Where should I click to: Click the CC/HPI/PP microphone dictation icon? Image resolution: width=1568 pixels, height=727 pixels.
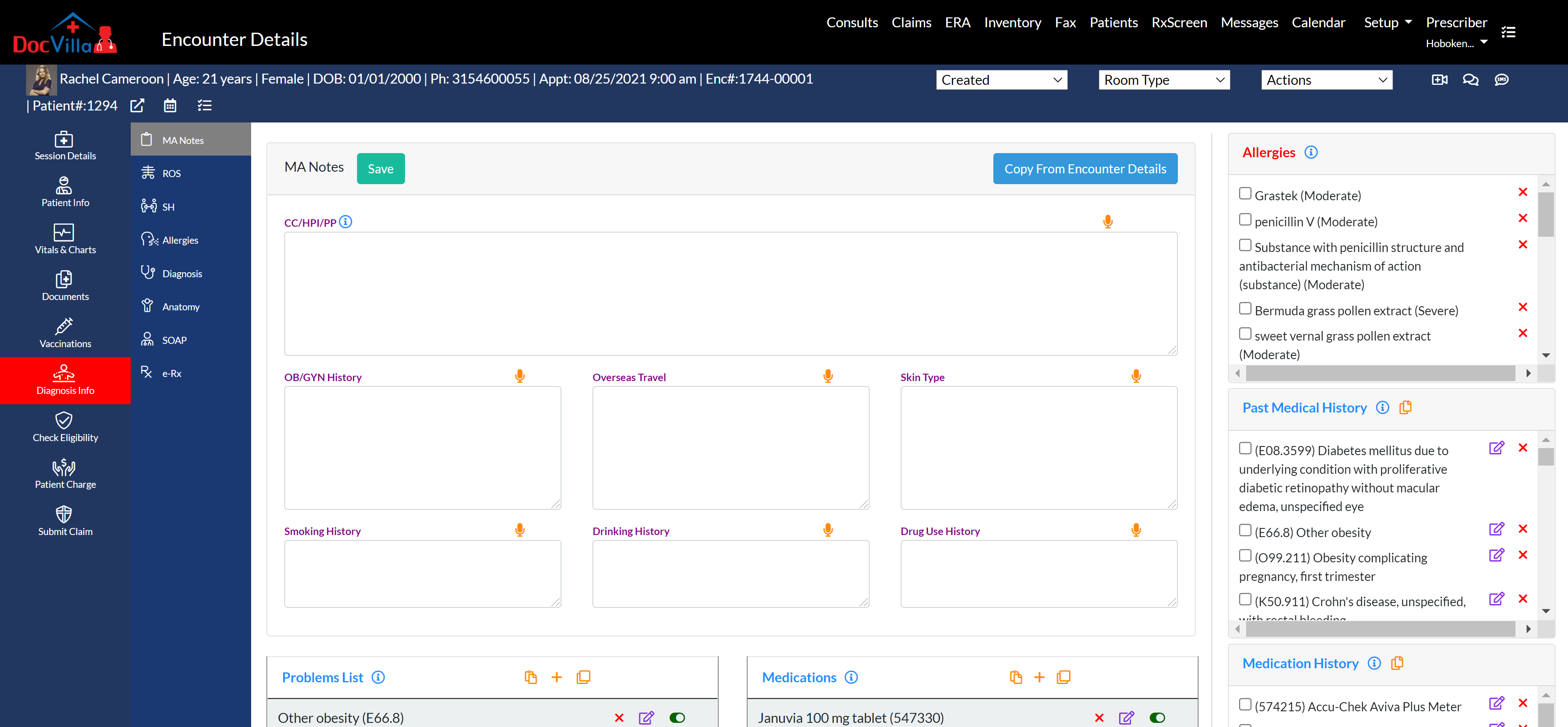[x=1107, y=222]
